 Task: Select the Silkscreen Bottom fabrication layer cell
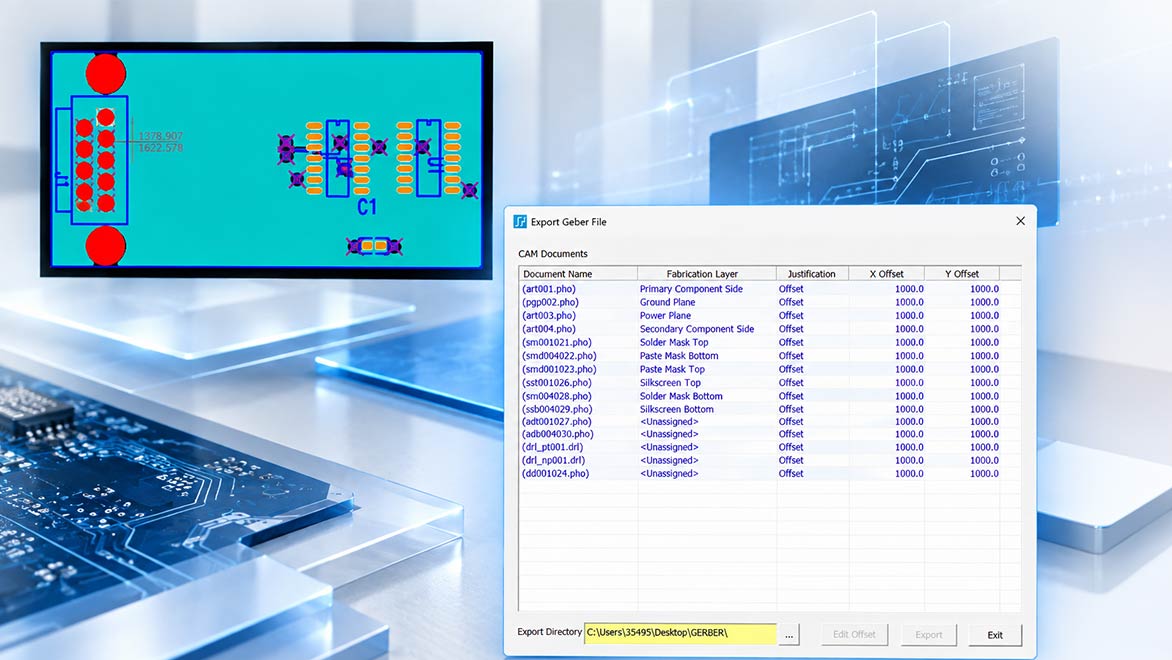pyautogui.click(x=676, y=409)
